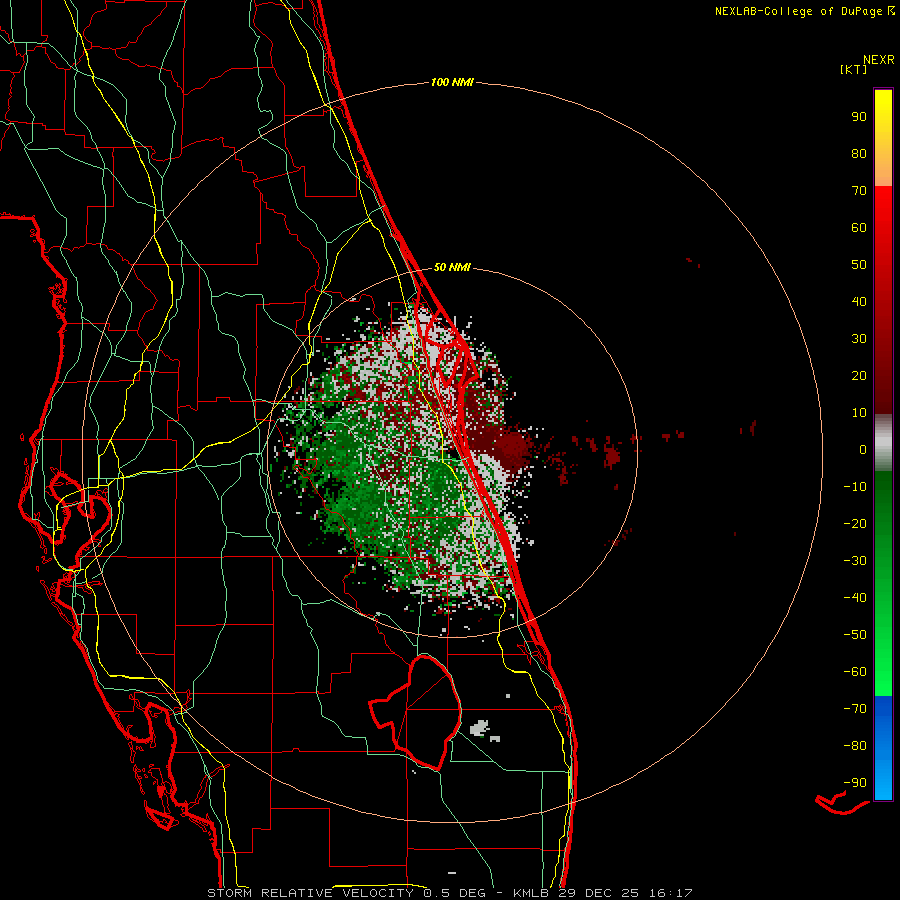This screenshot has width=900, height=900.
Task: Click the -30 knot scale label
Action: 855,561
